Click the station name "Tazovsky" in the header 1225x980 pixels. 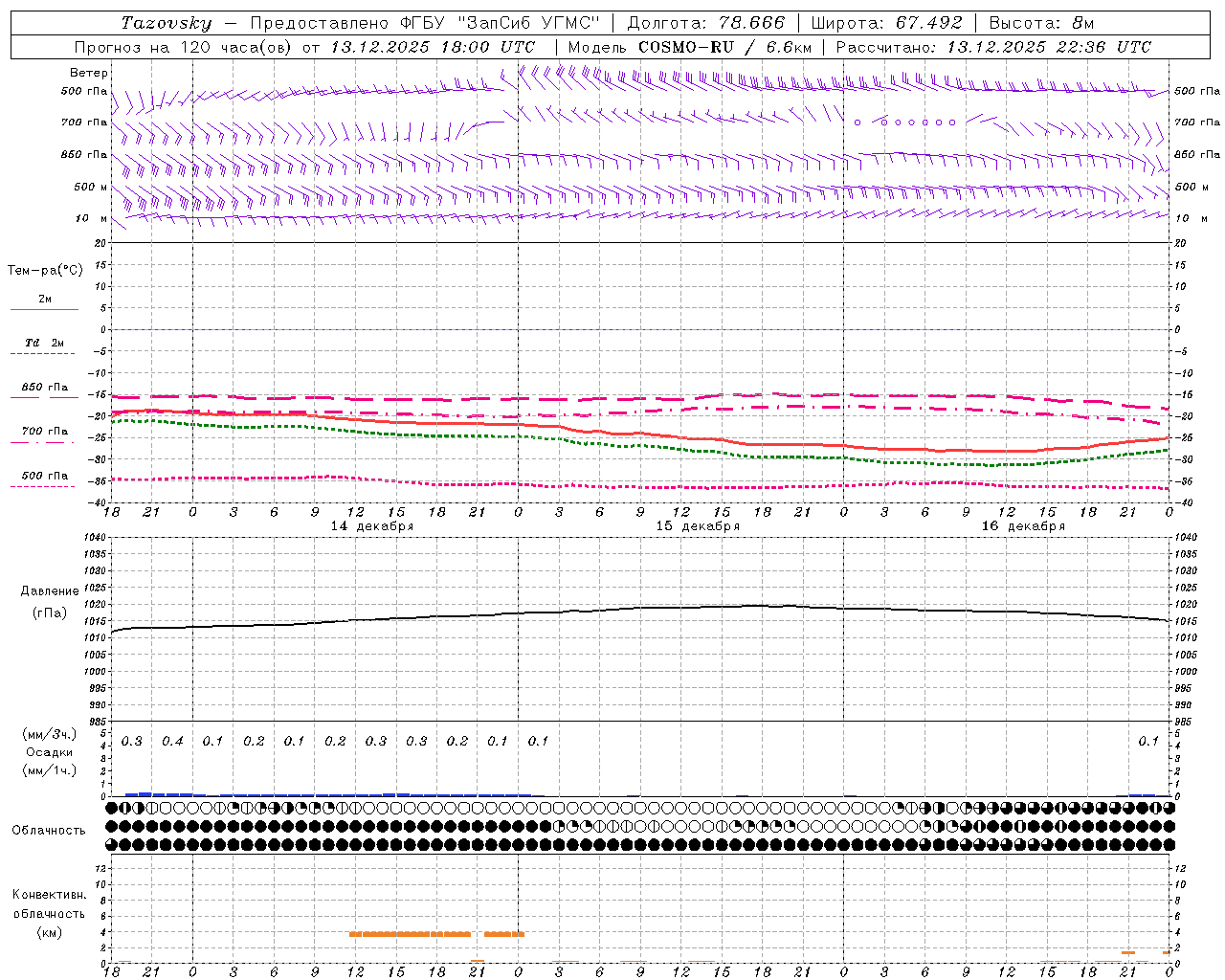tap(167, 23)
